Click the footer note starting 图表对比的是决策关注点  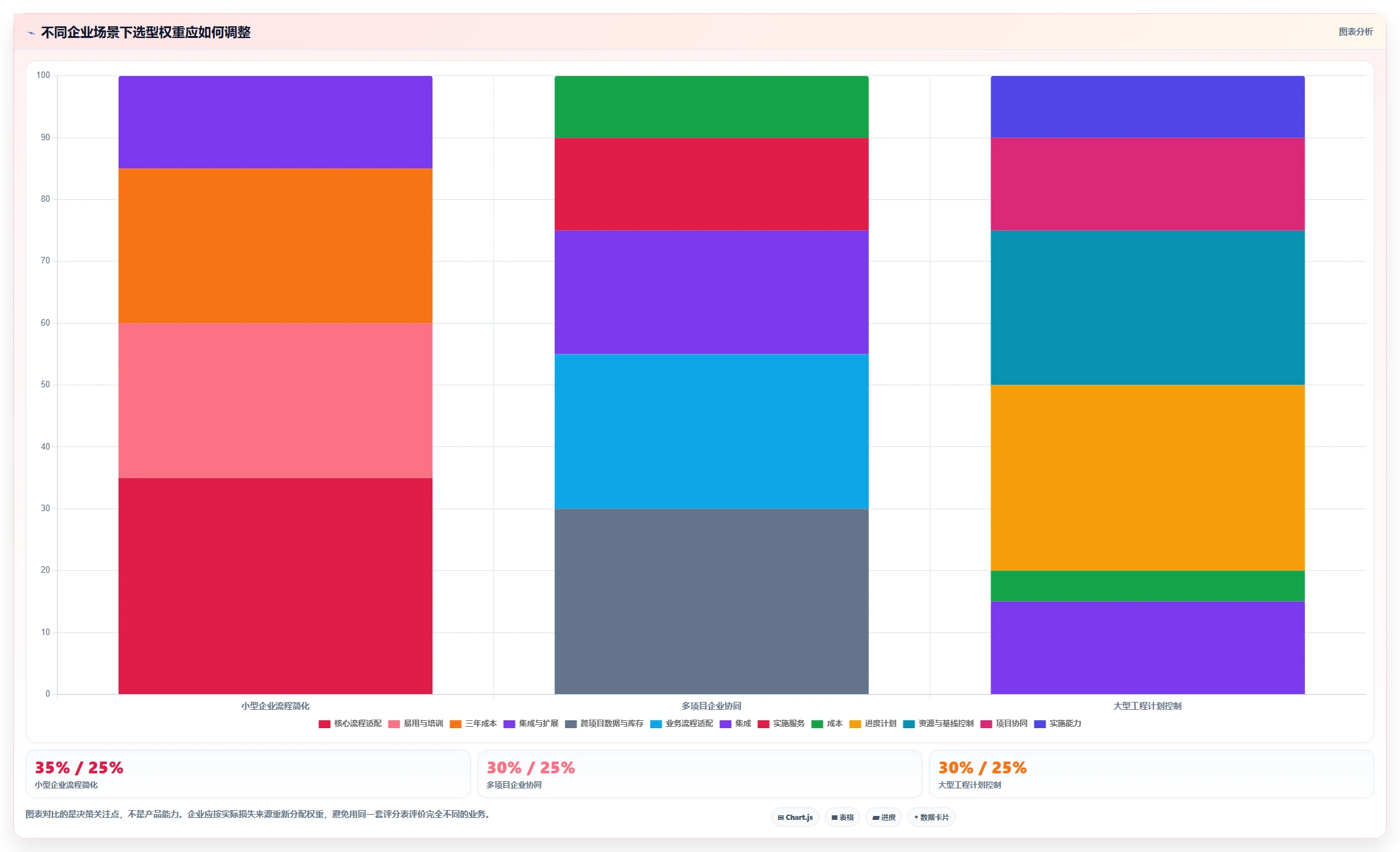pyautogui.click(x=258, y=814)
